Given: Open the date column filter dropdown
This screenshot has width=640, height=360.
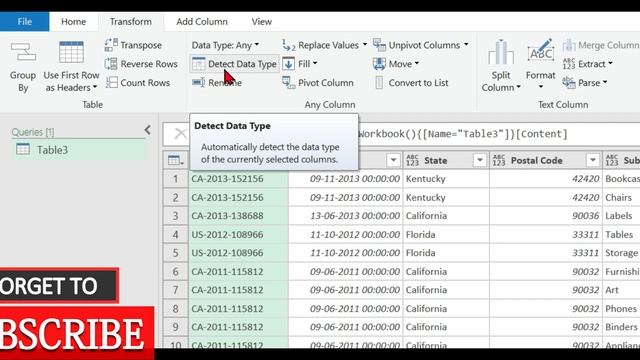Looking at the screenshot, I should [393, 160].
